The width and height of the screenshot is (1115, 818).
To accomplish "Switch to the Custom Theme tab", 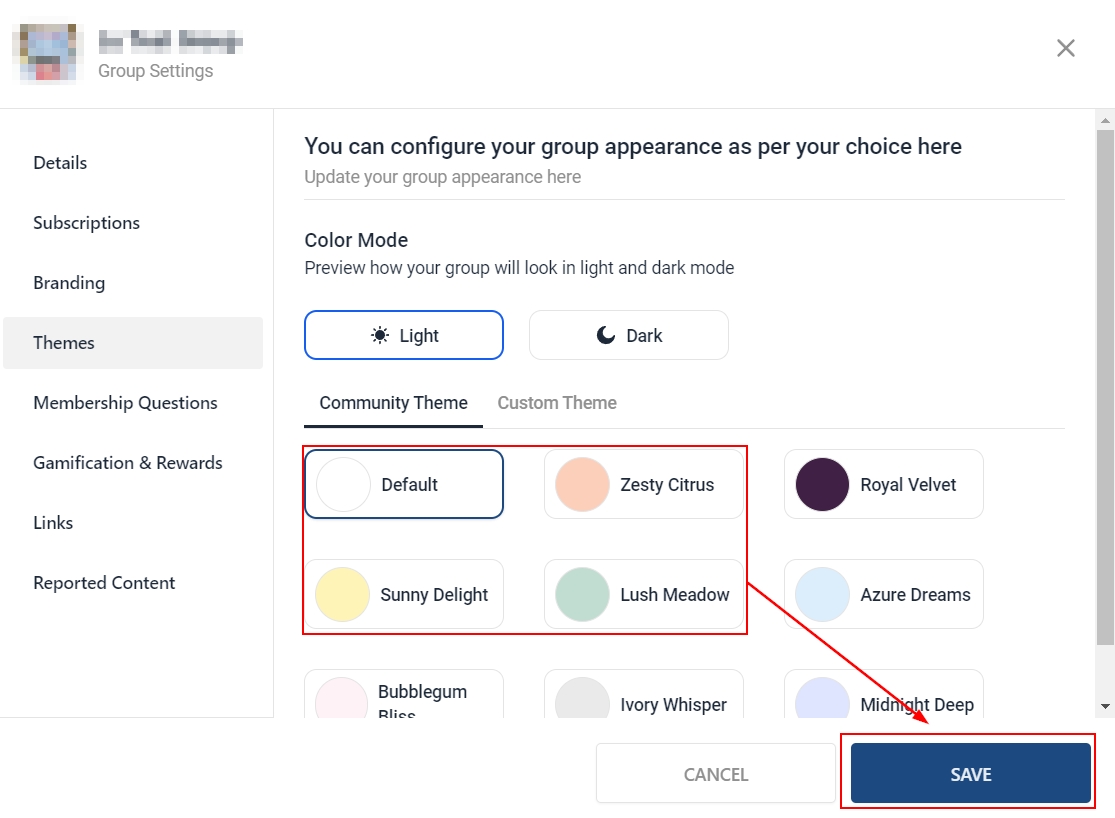I will 557,403.
